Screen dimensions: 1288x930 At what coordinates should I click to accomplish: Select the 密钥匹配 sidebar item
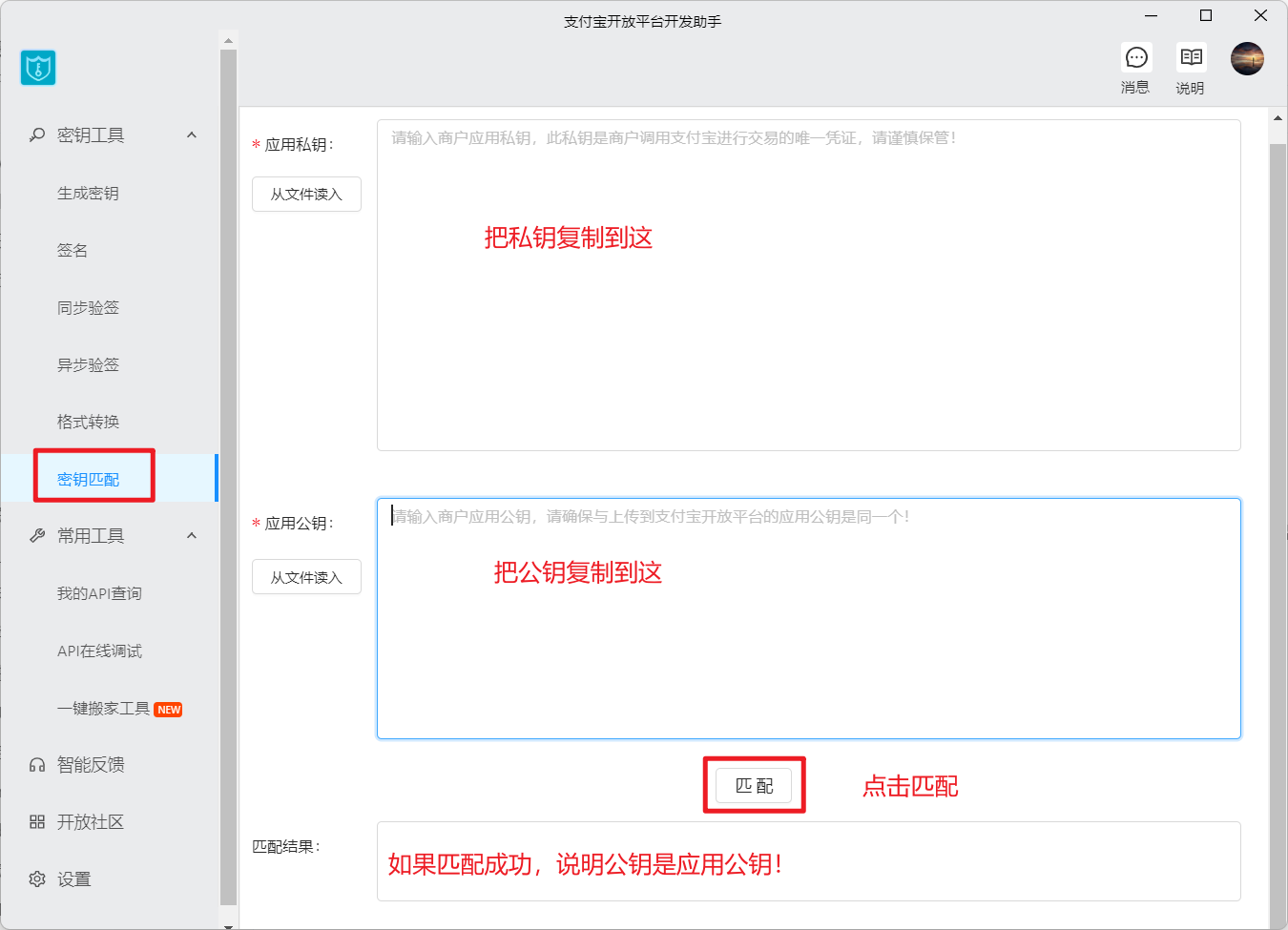click(110, 479)
